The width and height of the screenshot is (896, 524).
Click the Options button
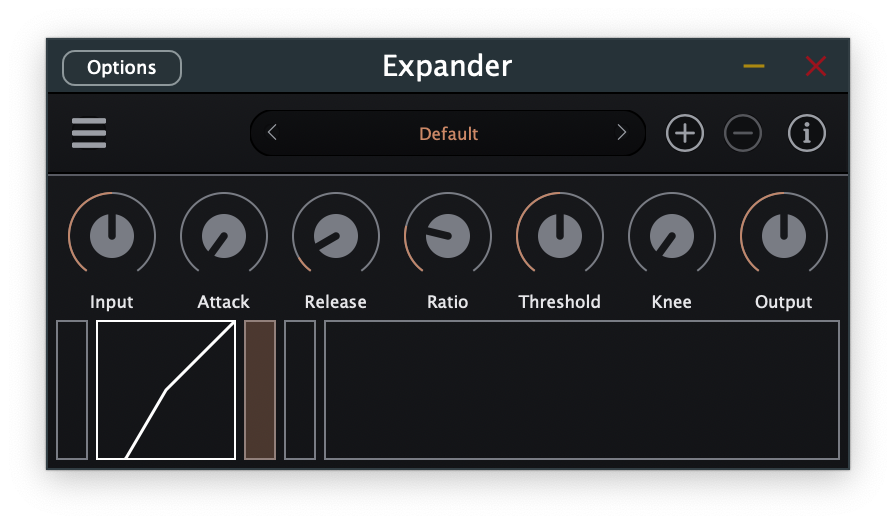tap(122, 67)
